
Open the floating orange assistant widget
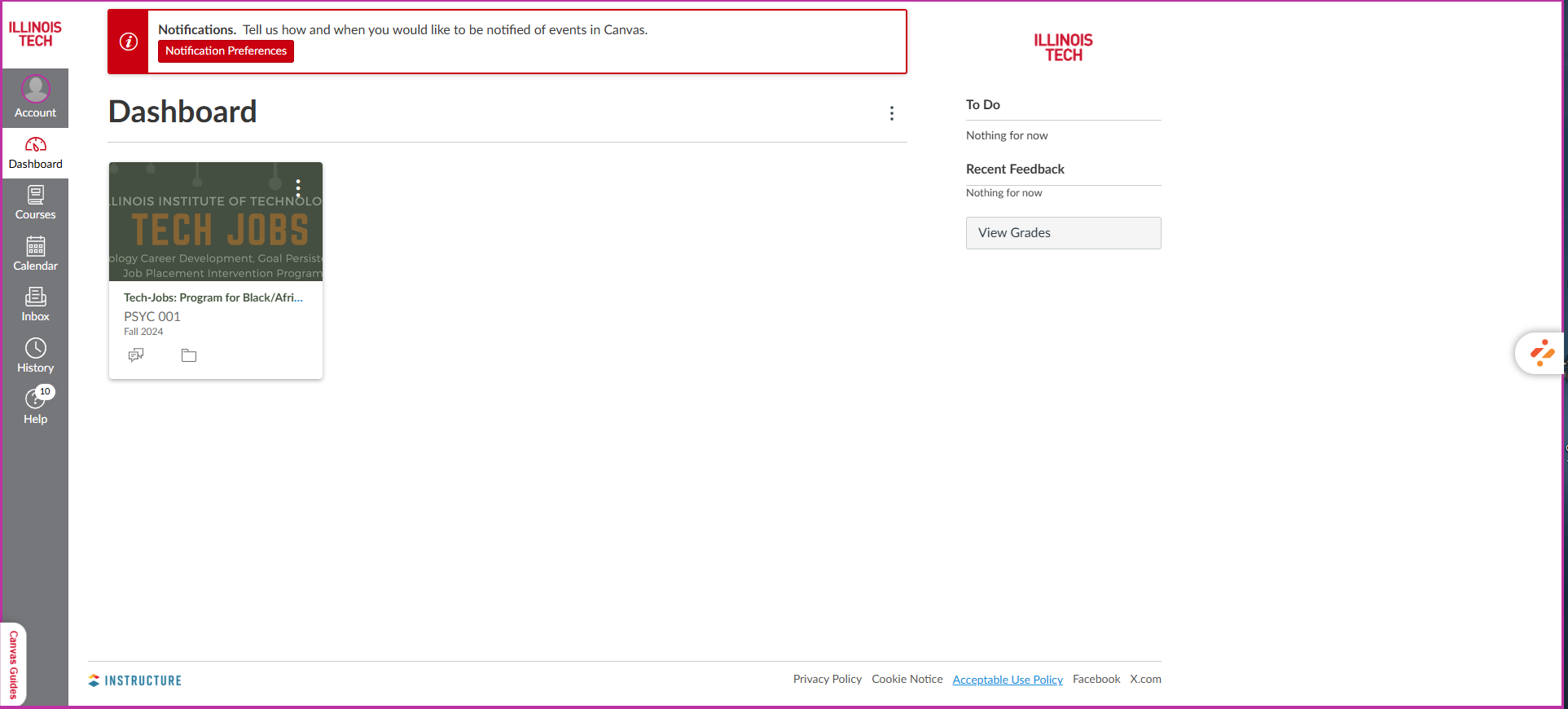(1541, 353)
